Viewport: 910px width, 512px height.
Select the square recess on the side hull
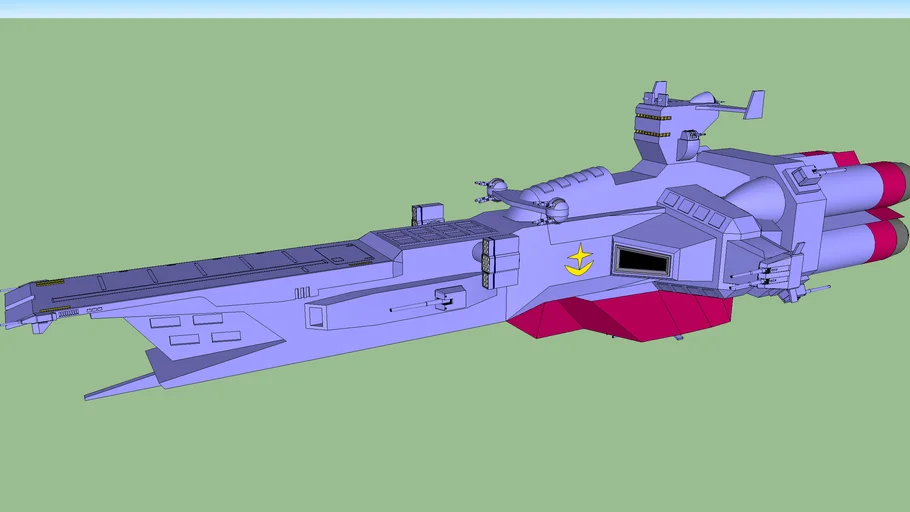pos(318,317)
